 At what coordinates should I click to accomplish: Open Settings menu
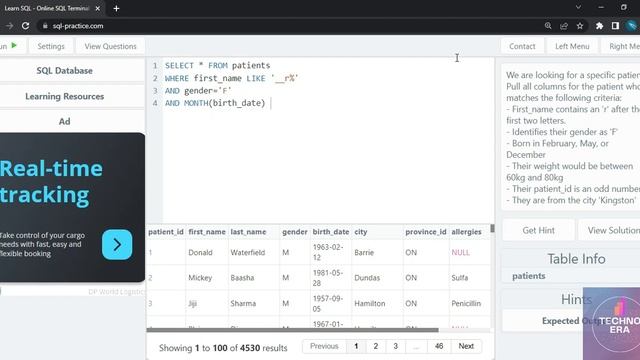(51, 46)
